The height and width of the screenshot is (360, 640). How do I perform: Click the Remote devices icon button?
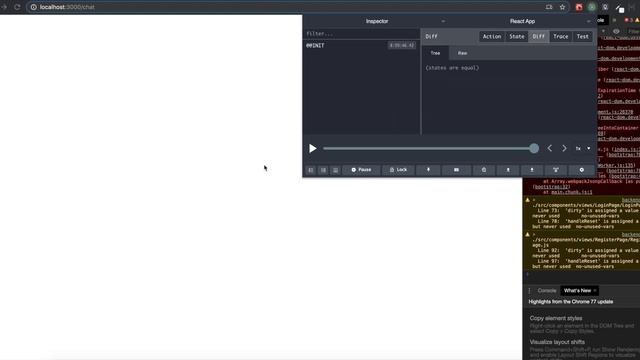pyautogui.click(x=556, y=170)
